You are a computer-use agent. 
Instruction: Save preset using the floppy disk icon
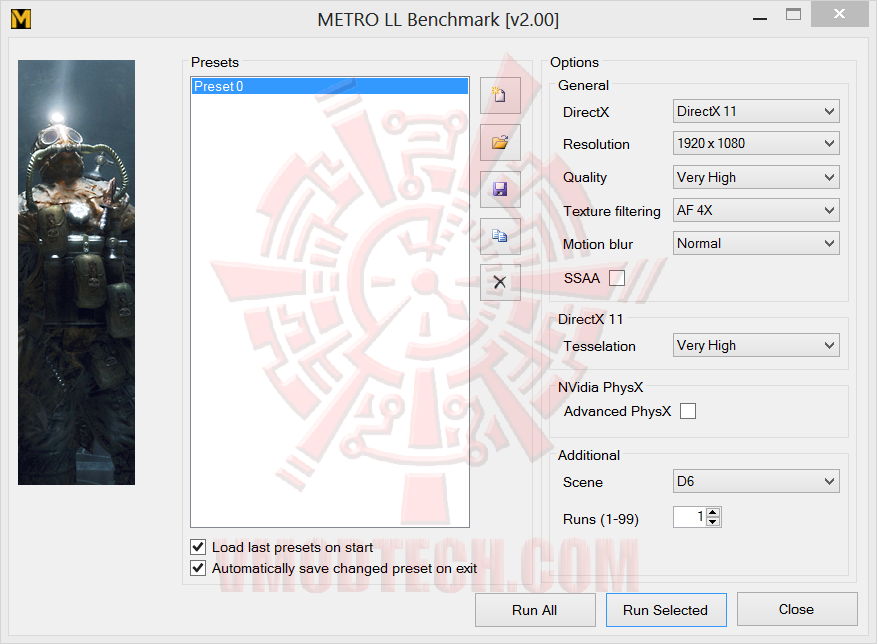pos(500,189)
